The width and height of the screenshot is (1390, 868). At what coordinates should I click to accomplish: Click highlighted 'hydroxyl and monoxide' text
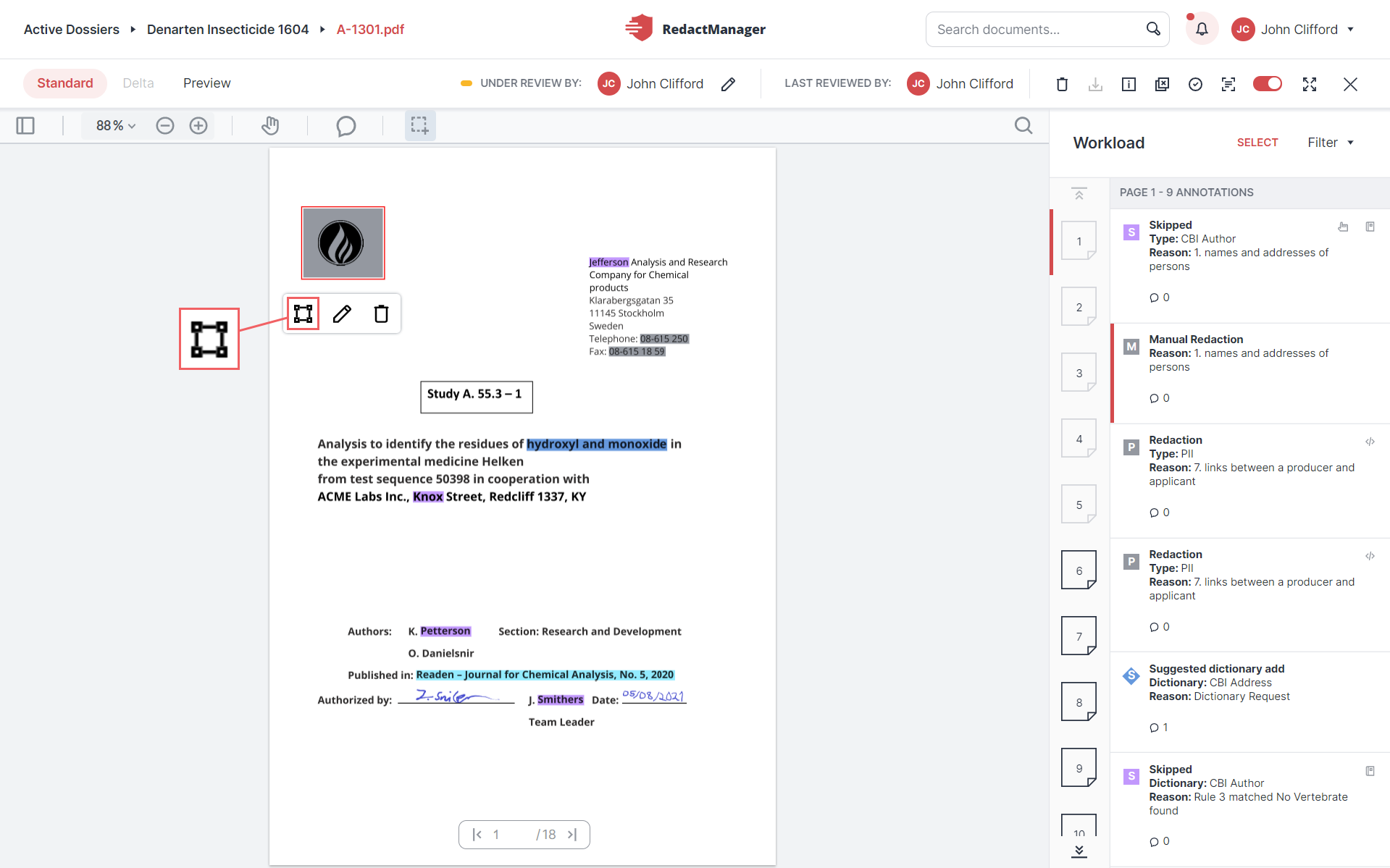tap(596, 444)
